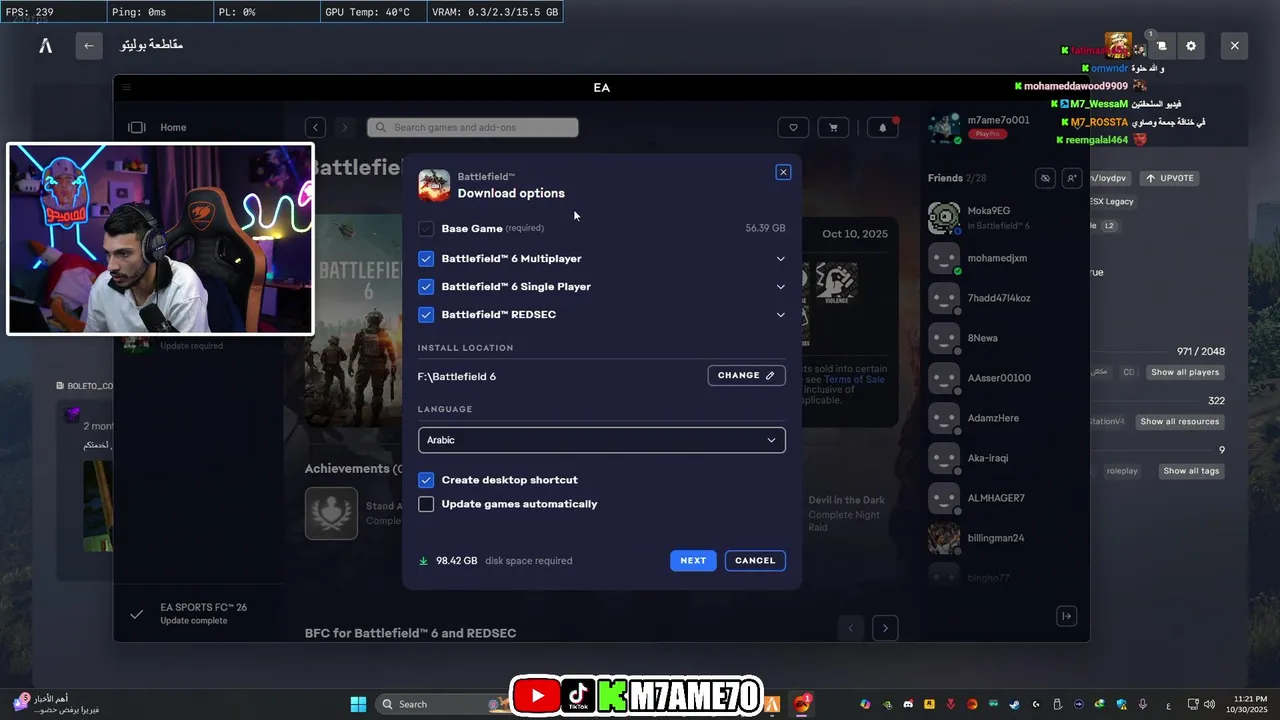Click CANCEL in Download options

755,561
